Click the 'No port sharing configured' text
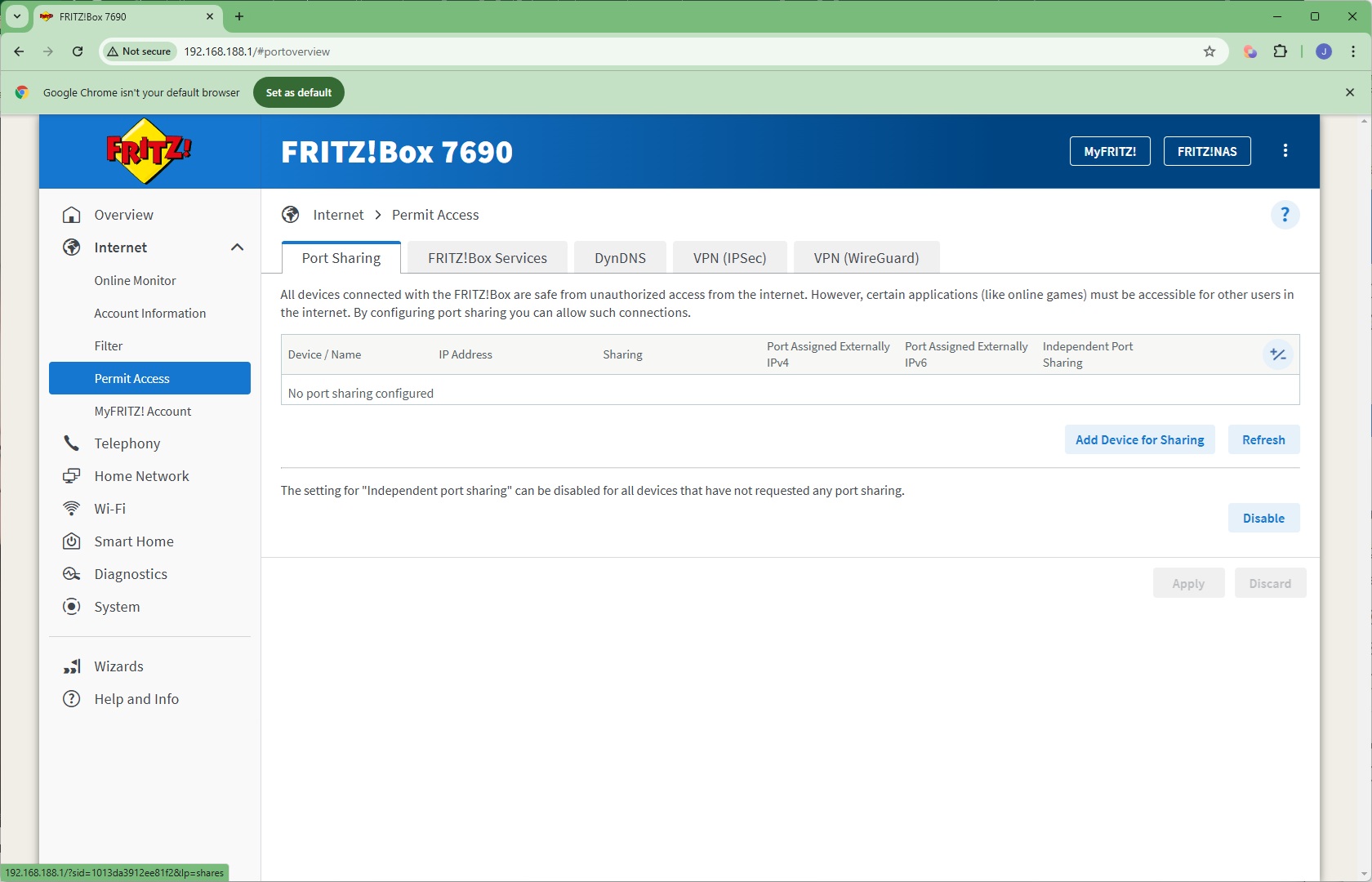1372x882 pixels. (x=361, y=393)
